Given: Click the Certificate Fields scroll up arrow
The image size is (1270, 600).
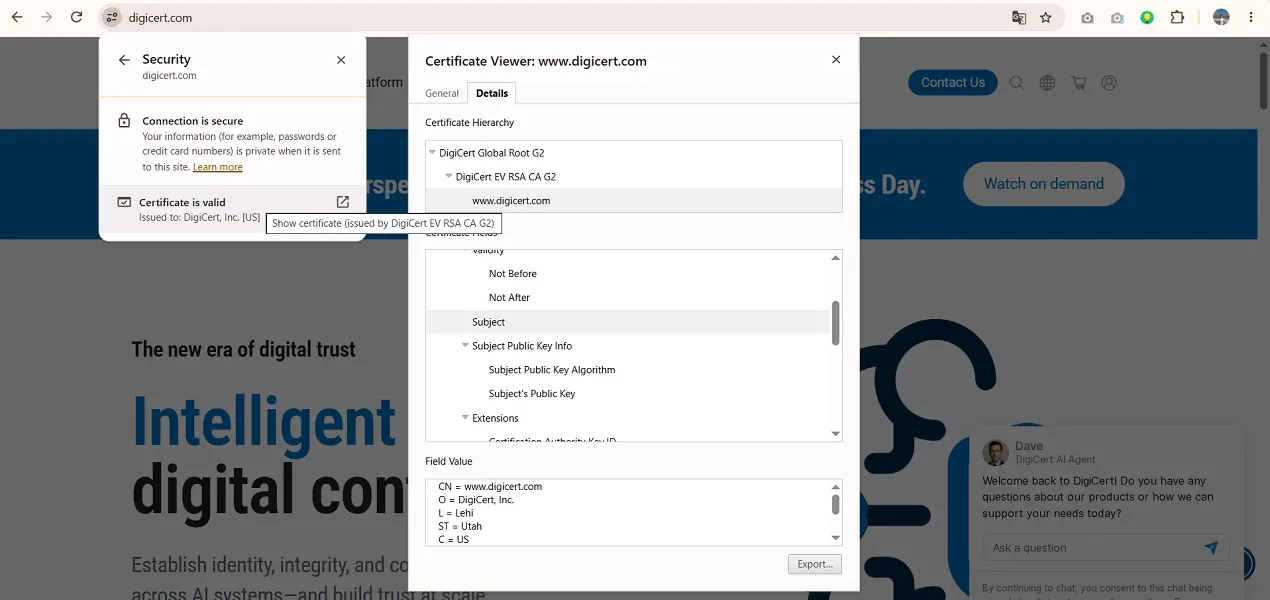Looking at the screenshot, I should click(836, 258).
